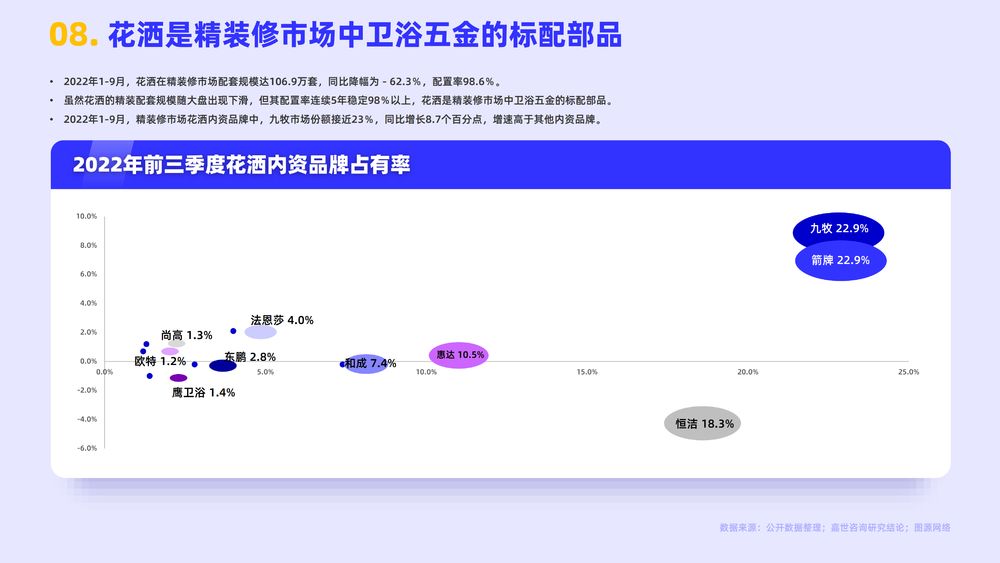Click the slide heading 花洒是精装修市场中卫浴五金的标配部品
This screenshot has height=563, width=1000.
[x=365, y=35]
